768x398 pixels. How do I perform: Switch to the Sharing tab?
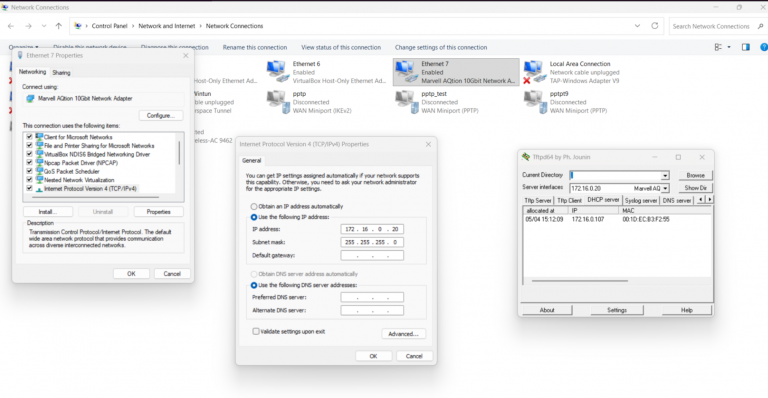click(61, 72)
